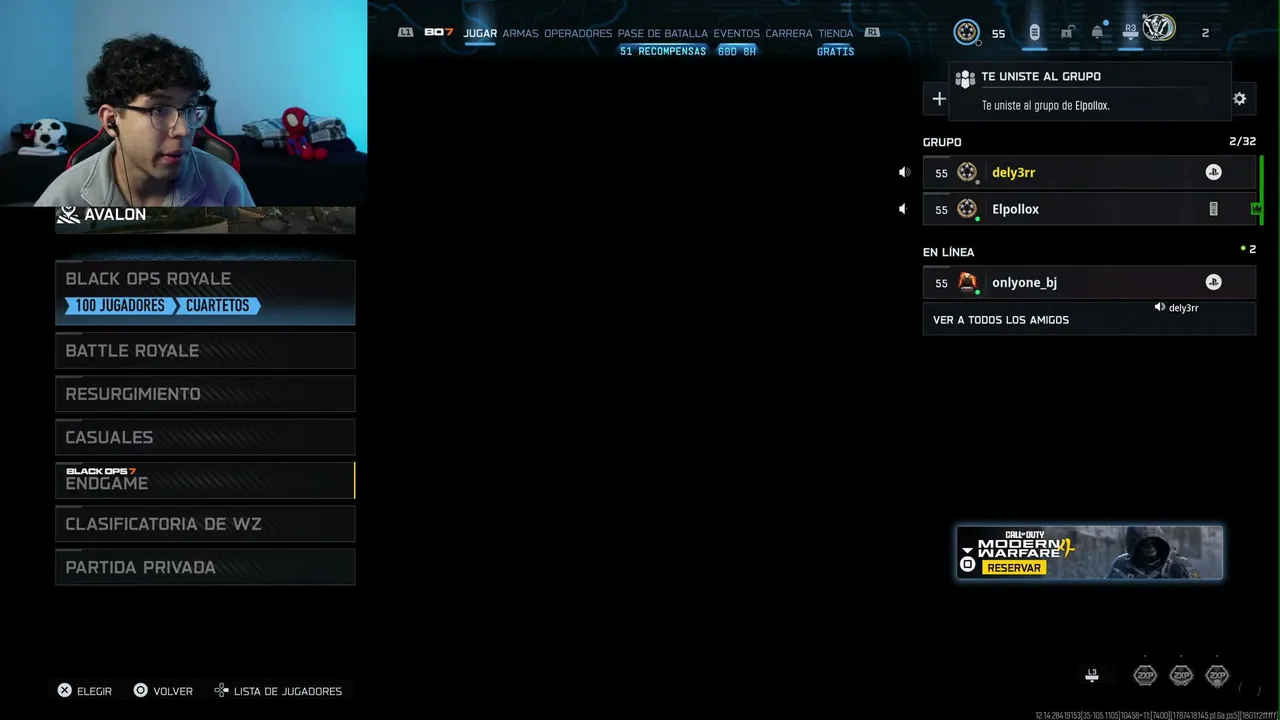This screenshot has width=1280, height=720.
Task: Open the R3 social menu icon
Action: [x=1130, y=32]
